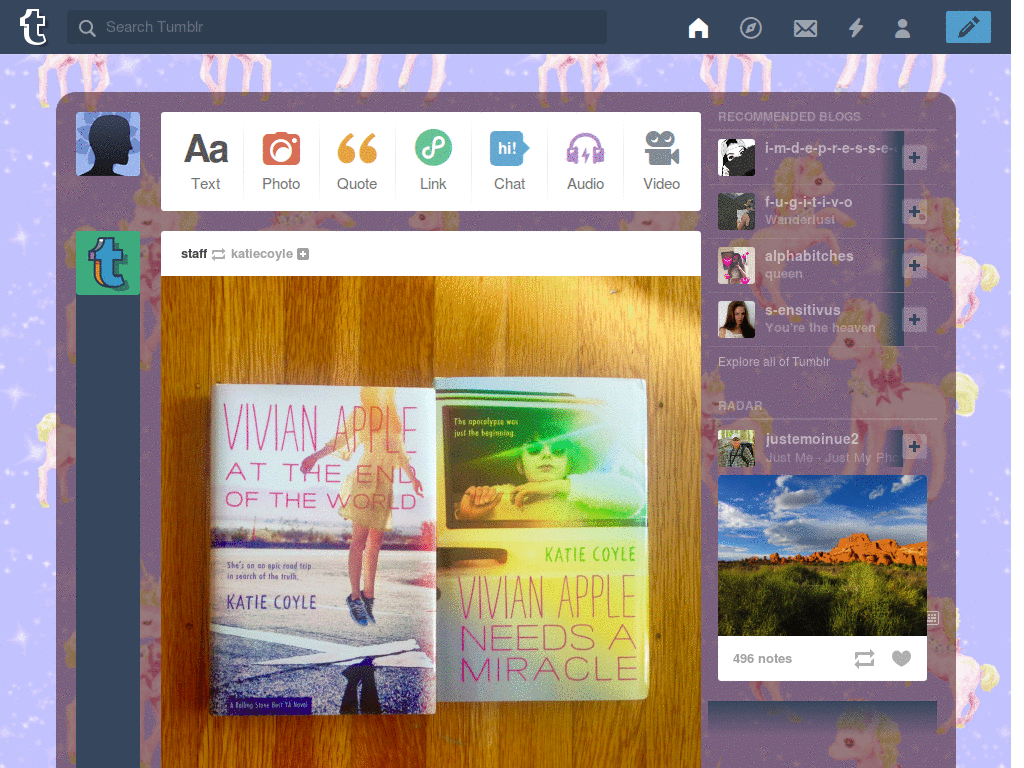Create a new Photo post

(x=281, y=161)
